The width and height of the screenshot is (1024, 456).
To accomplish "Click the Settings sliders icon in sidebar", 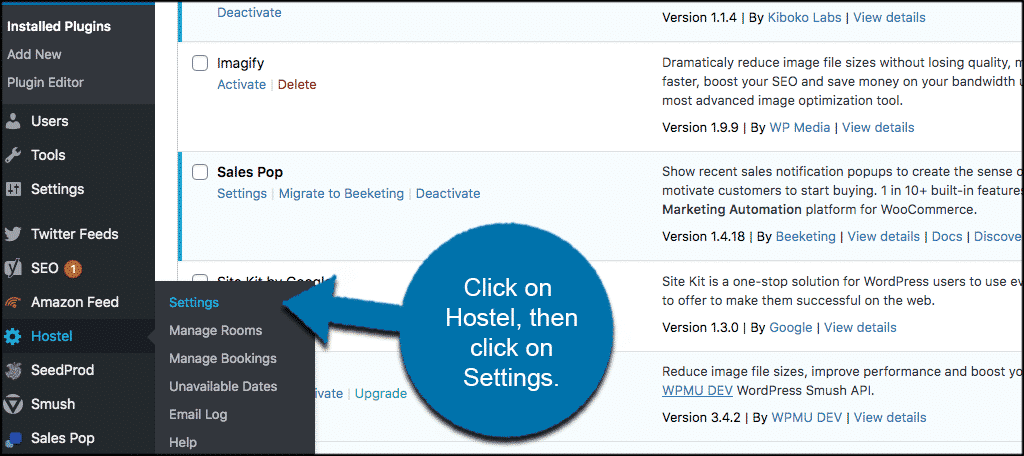I will pos(13,189).
